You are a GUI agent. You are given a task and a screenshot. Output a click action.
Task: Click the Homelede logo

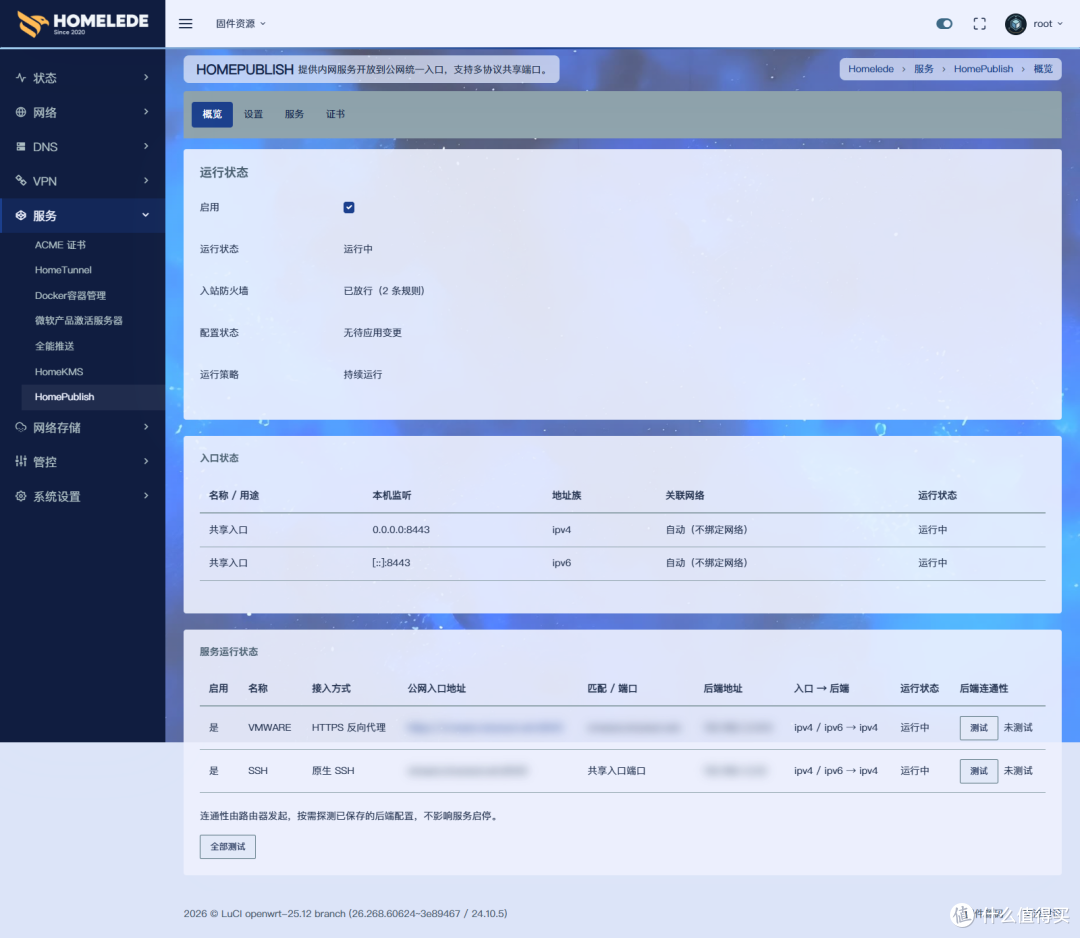83,23
